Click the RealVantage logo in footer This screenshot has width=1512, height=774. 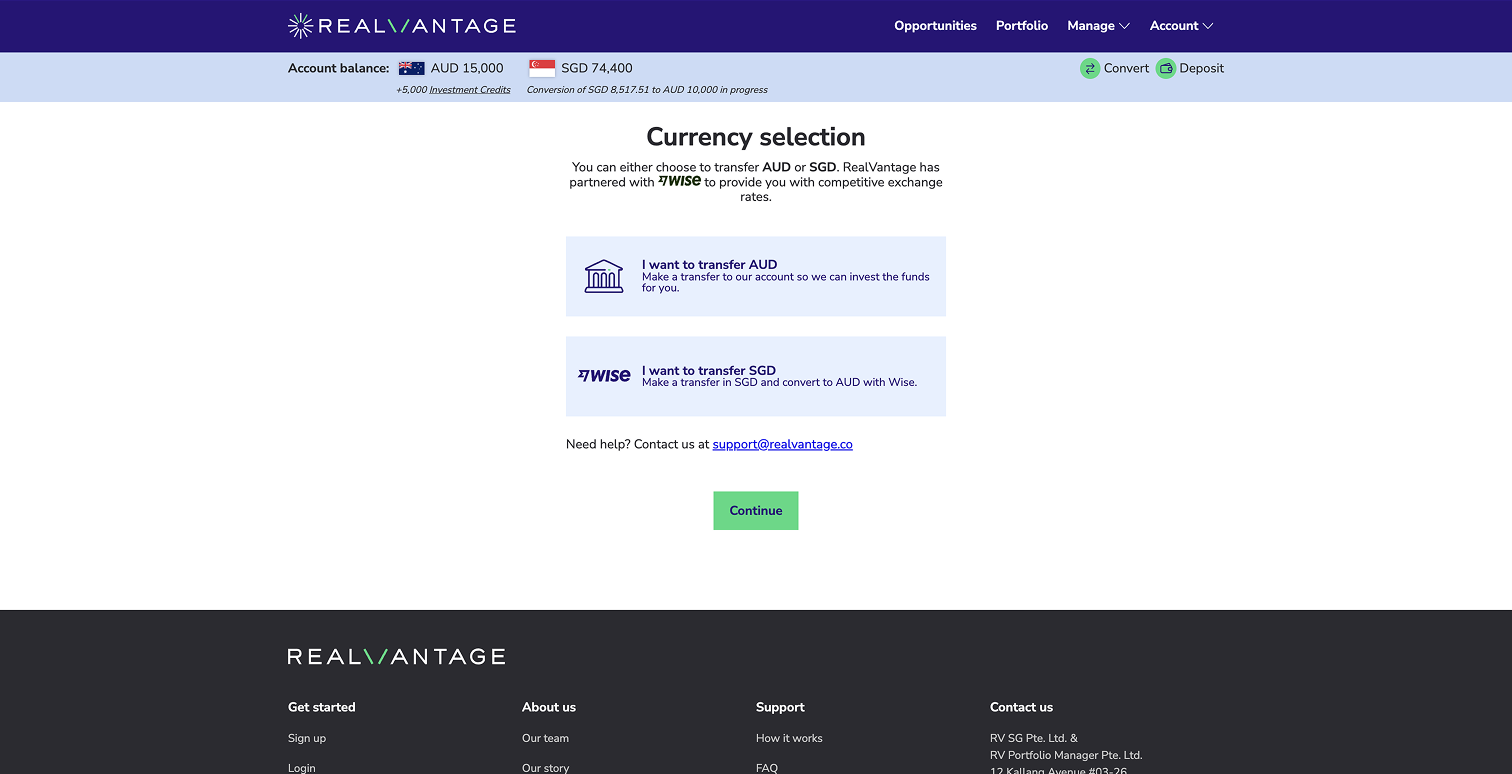pyautogui.click(x=396, y=657)
